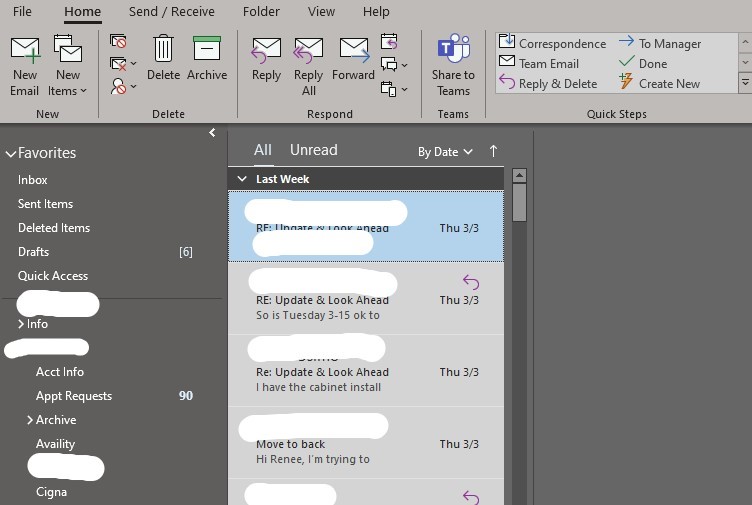
Task: Open the Send / Receive tab
Action: coord(172,12)
